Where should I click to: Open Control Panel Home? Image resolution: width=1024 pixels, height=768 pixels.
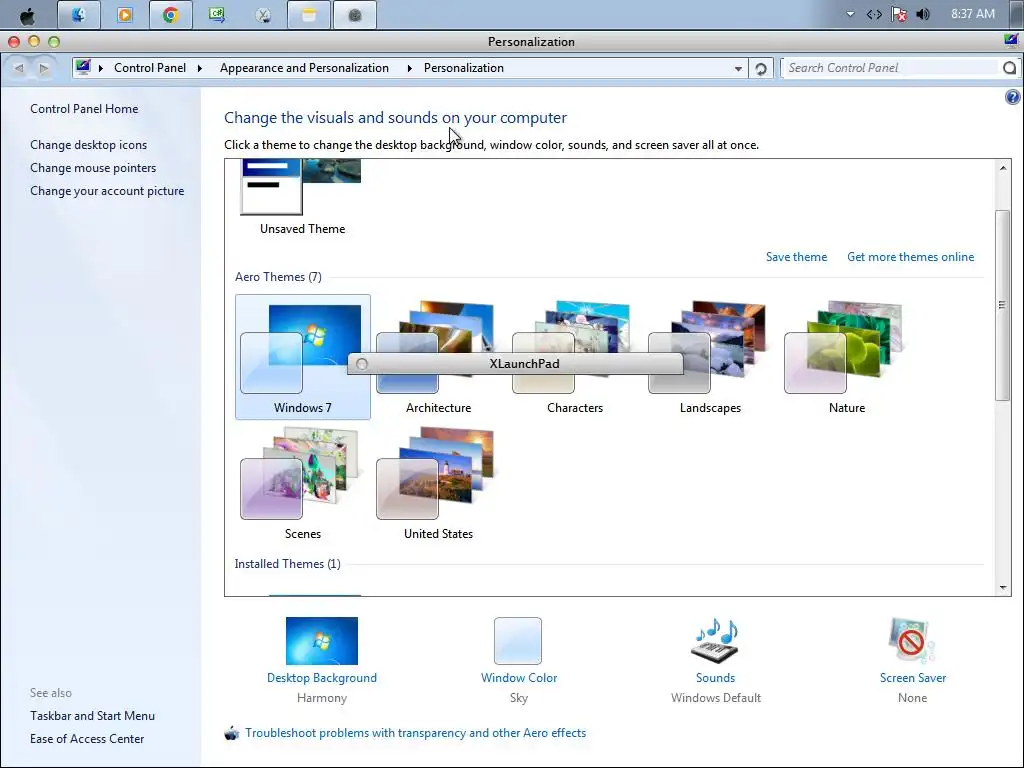(84, 109)
